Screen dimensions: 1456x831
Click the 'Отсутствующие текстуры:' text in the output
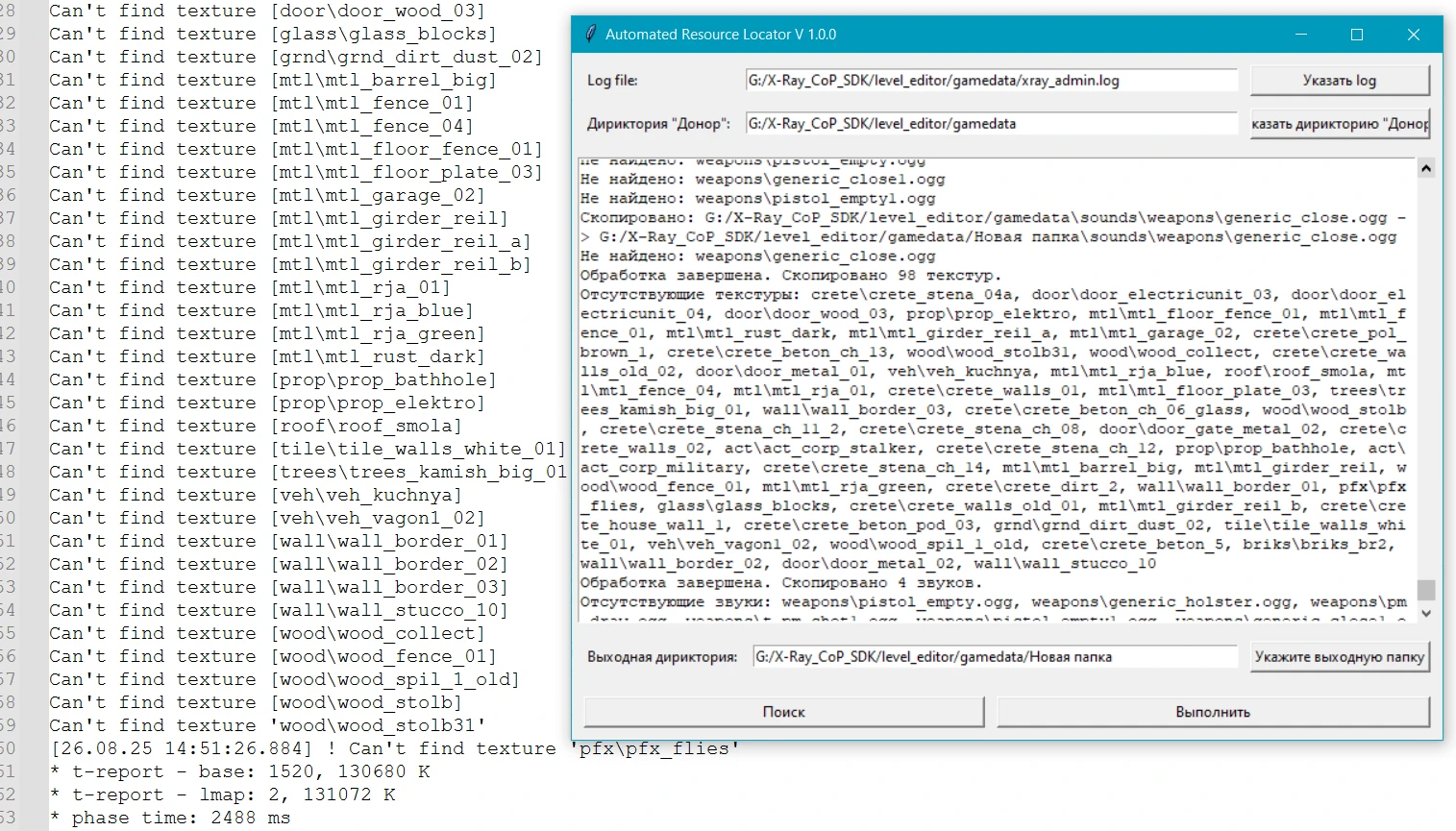(x=690, y=295)
